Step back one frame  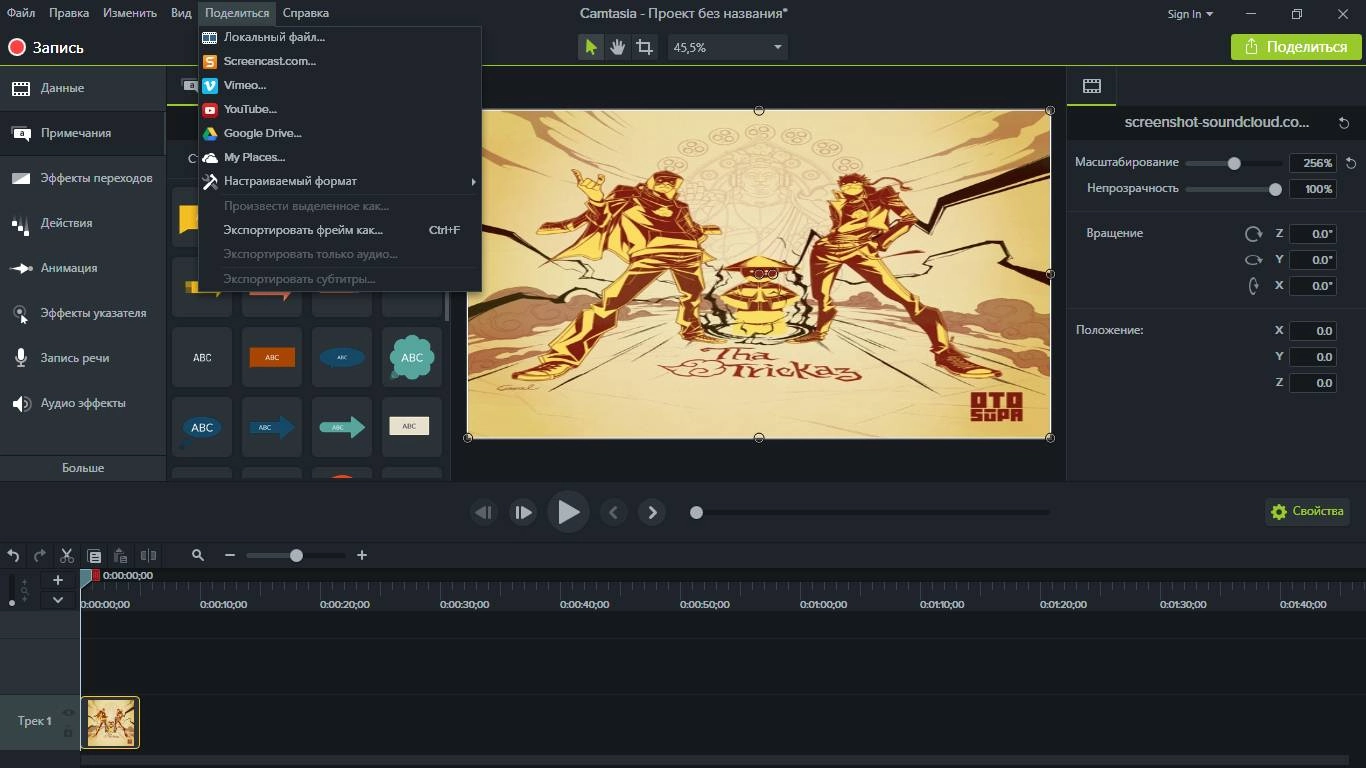[x=484, y=512]
